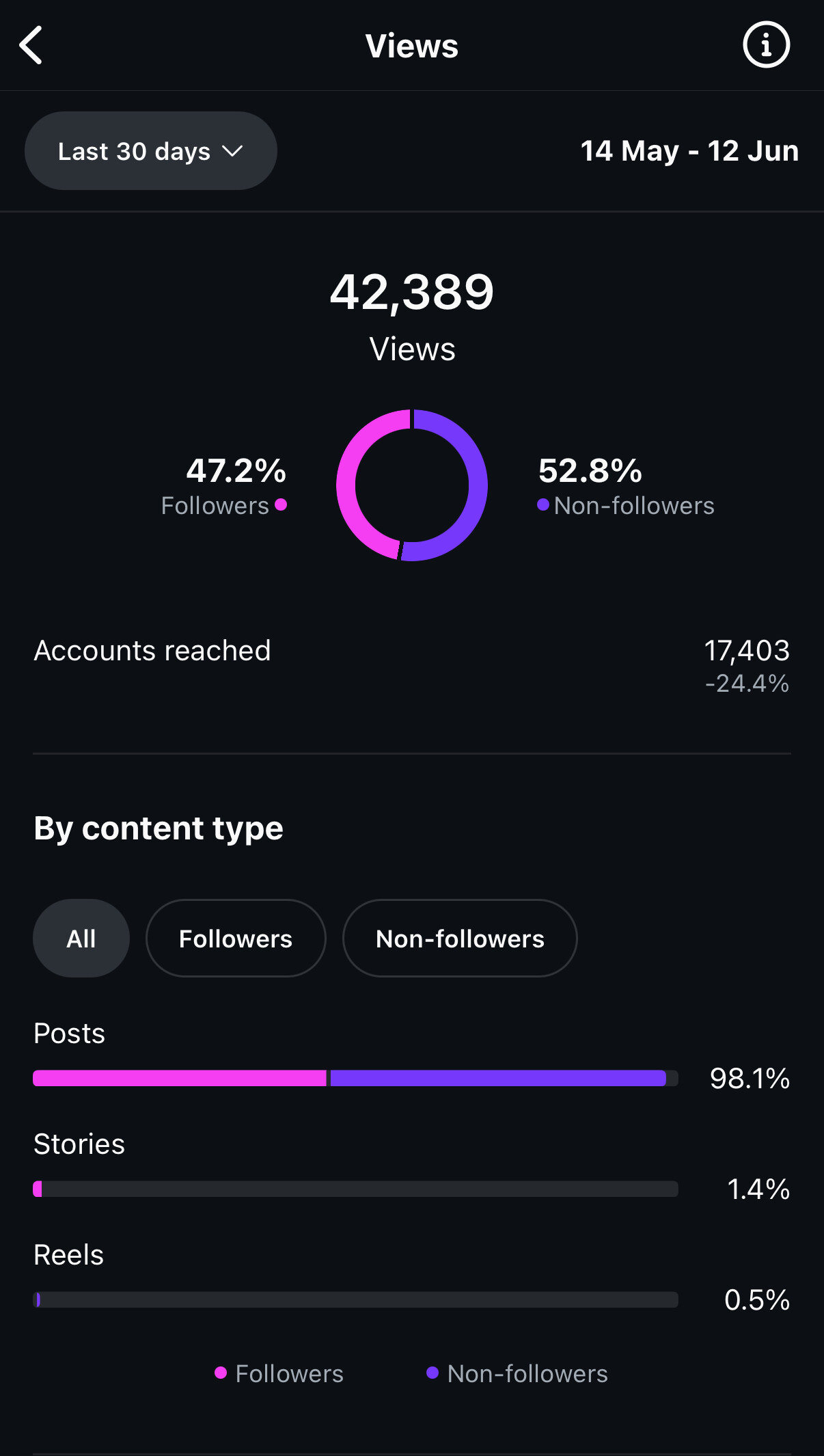Tap the 47.2% Followers label
Image resolution: width=824 pixels, height=1456 pixels.
coord(224,487)
